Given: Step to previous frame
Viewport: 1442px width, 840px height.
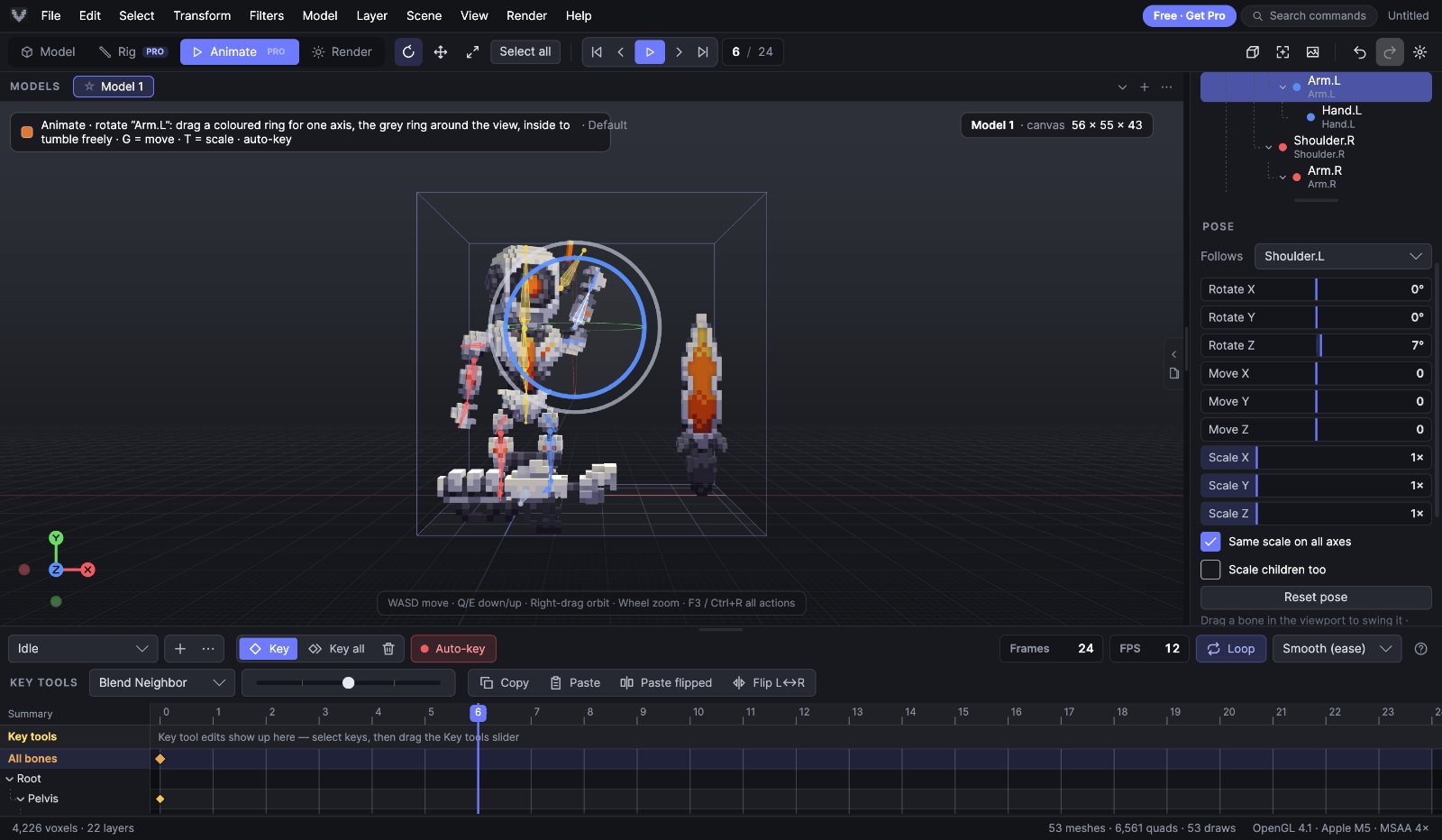Looking at the screenshot, I should click(x=621, y=52).
